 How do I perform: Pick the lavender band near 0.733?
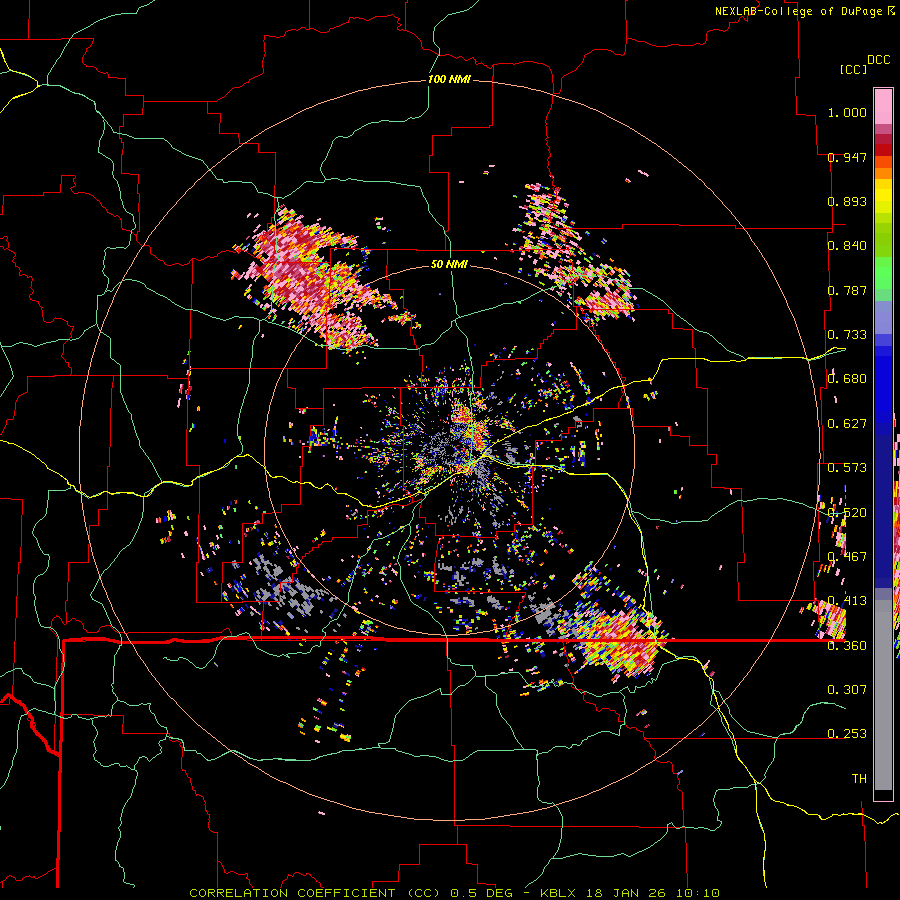[883, 317]
